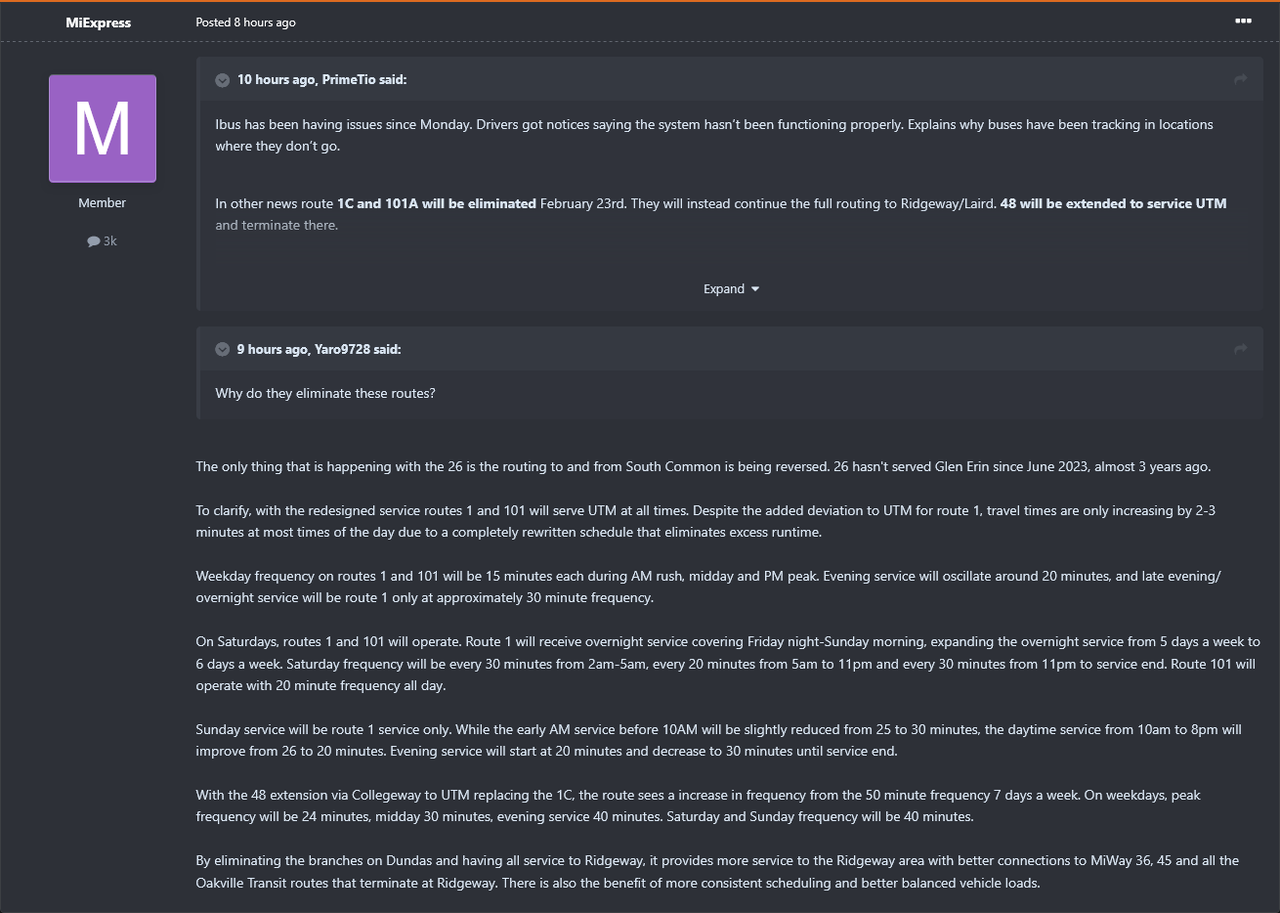Open the MiExpress purple M avatar

click(x=102, y=128)
